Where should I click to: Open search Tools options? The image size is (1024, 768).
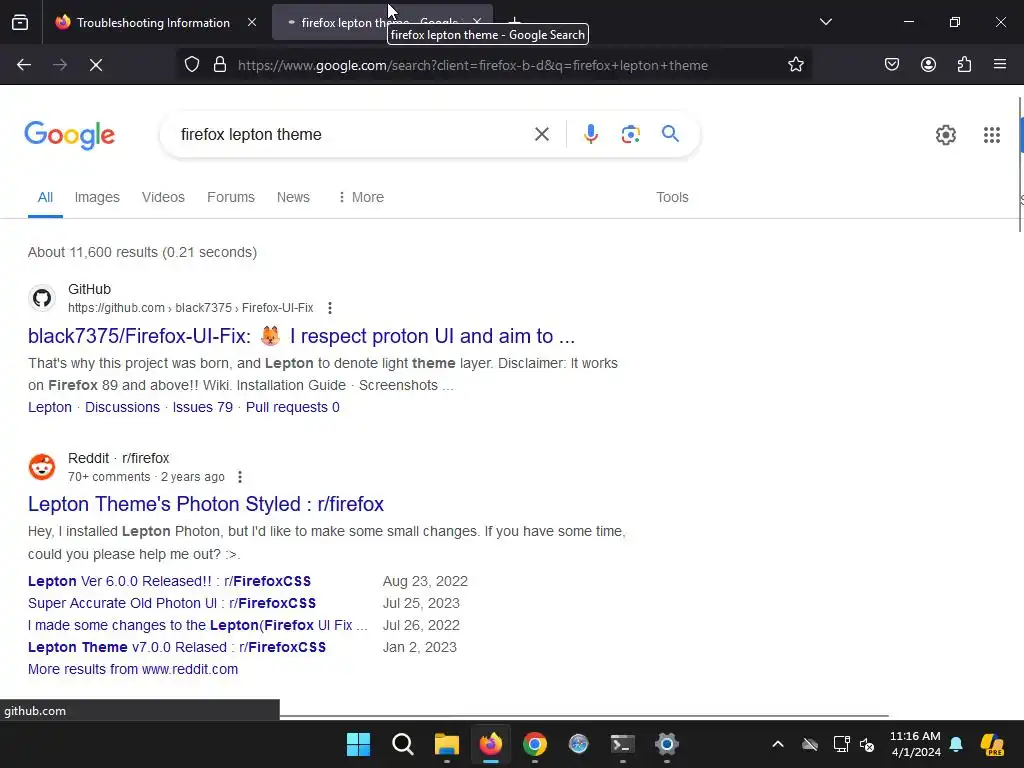[672, 197]
